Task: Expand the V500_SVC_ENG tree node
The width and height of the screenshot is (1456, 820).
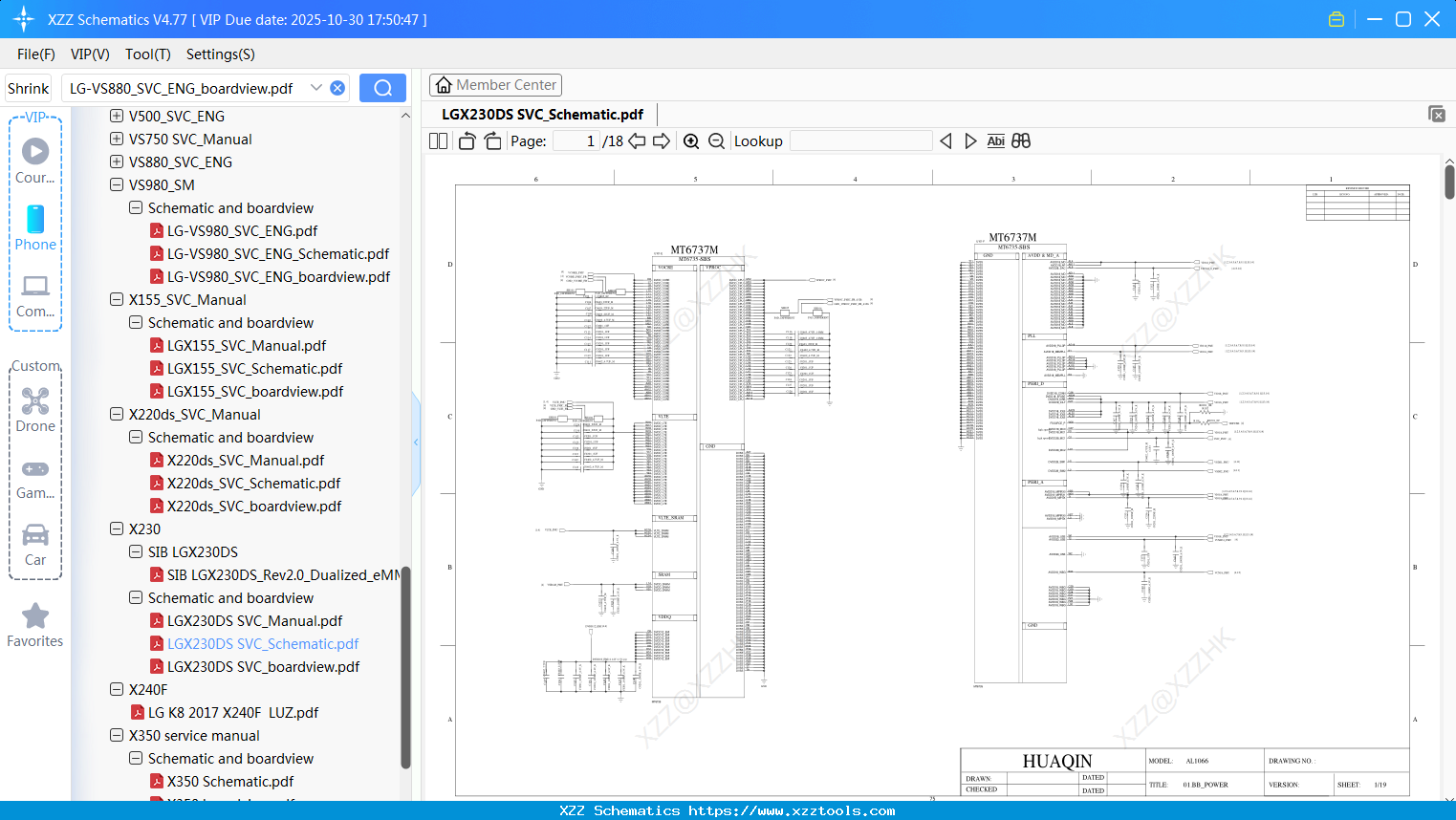Action: click(116, 116)
